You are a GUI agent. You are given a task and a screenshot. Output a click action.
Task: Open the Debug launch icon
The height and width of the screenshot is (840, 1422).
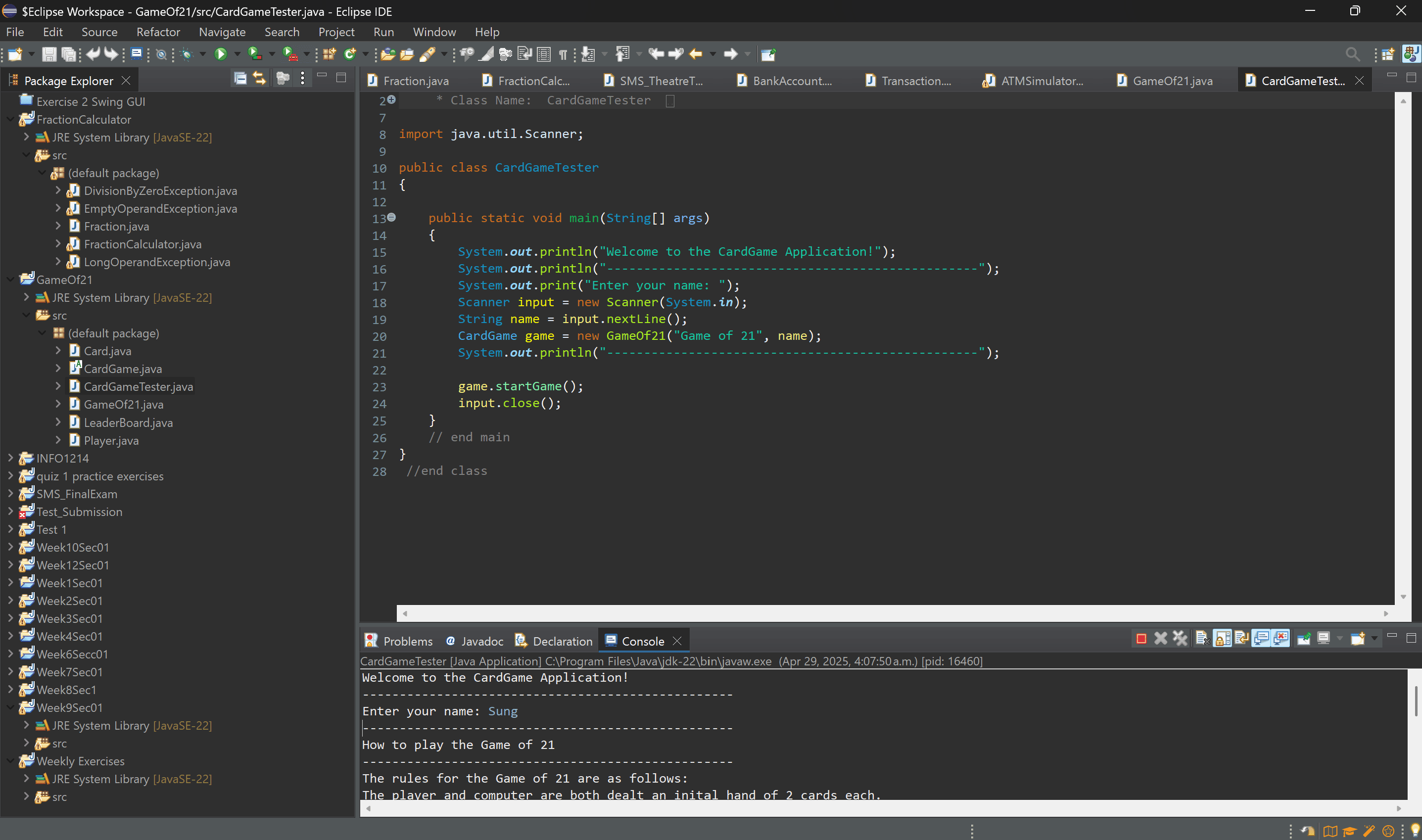tap(187, 54)
